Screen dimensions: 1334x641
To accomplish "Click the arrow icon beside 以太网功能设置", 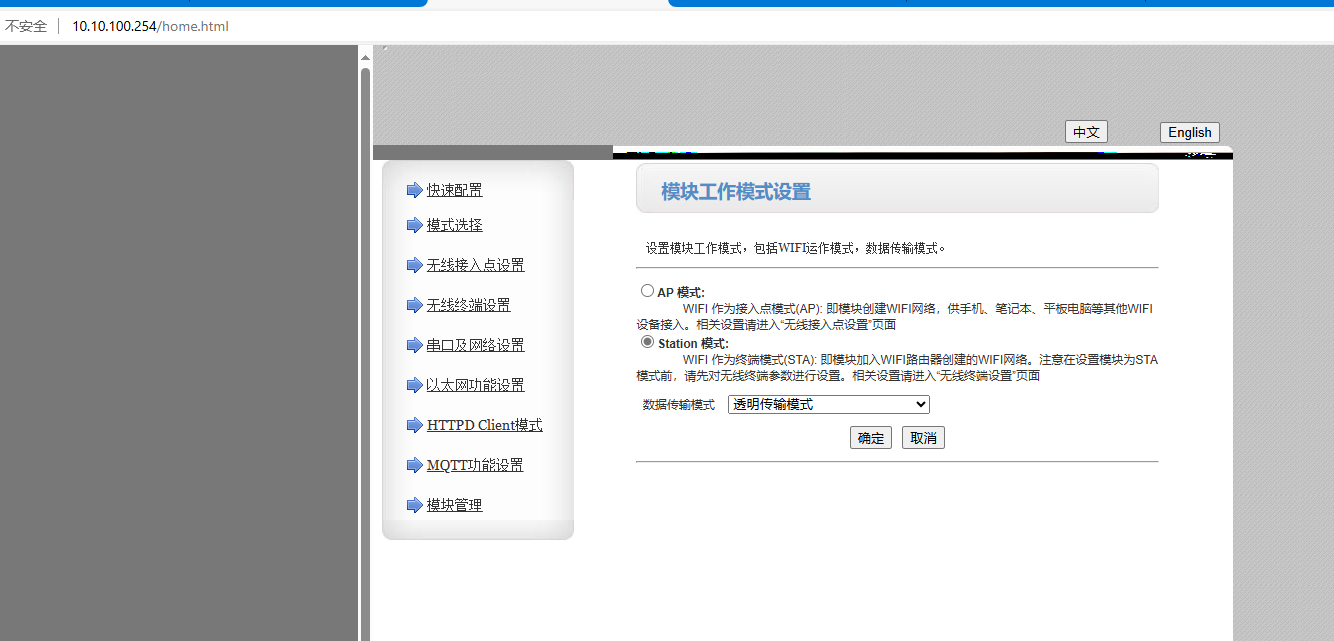I will pyautogui.click(x=414, y=385).
